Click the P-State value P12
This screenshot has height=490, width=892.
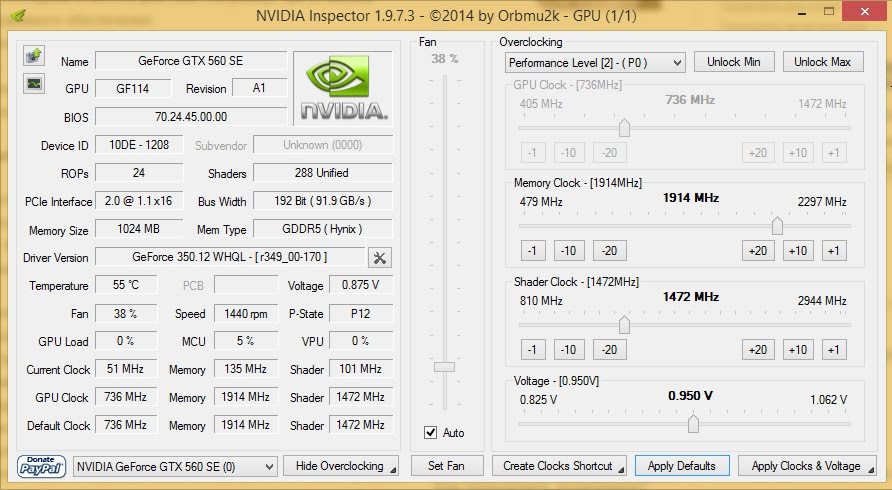click(x=361, y=314)
